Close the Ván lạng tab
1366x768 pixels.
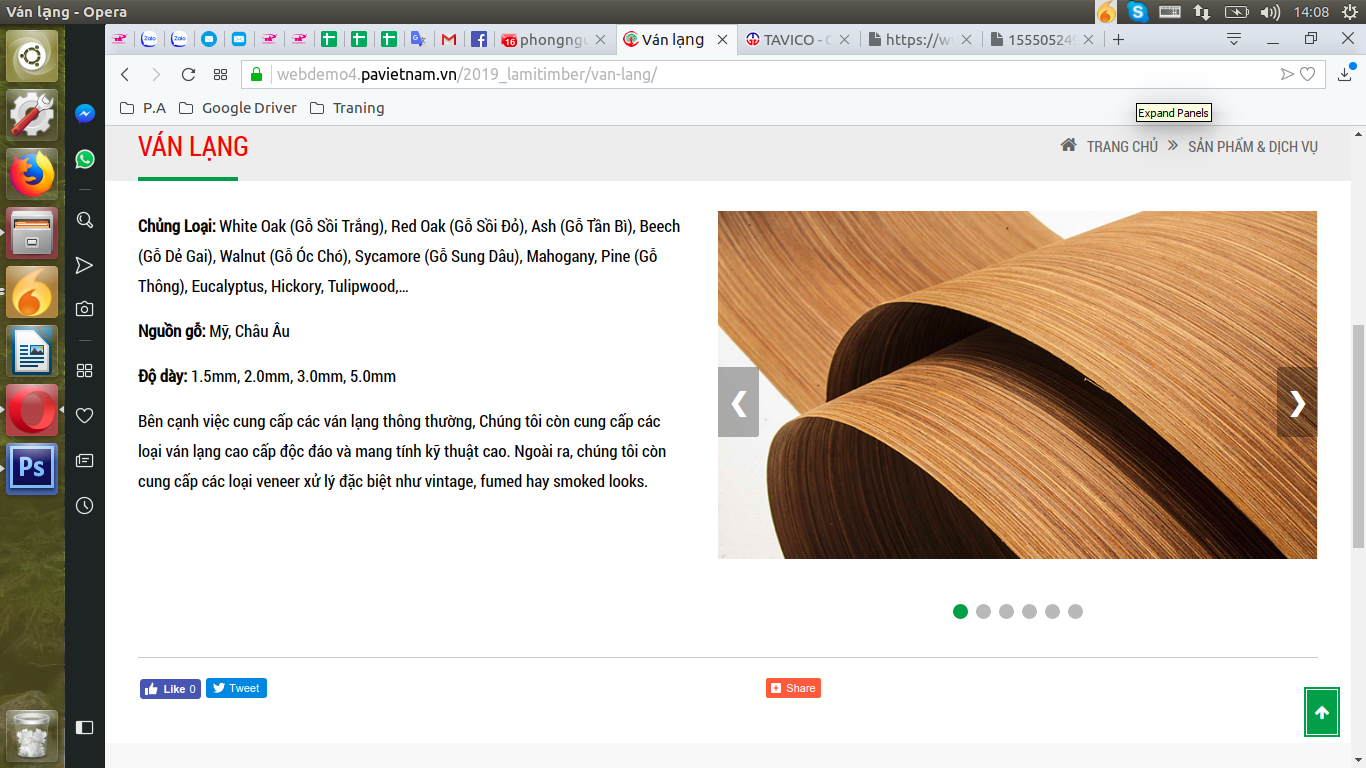pyautogui.click(x=723, y=40)
